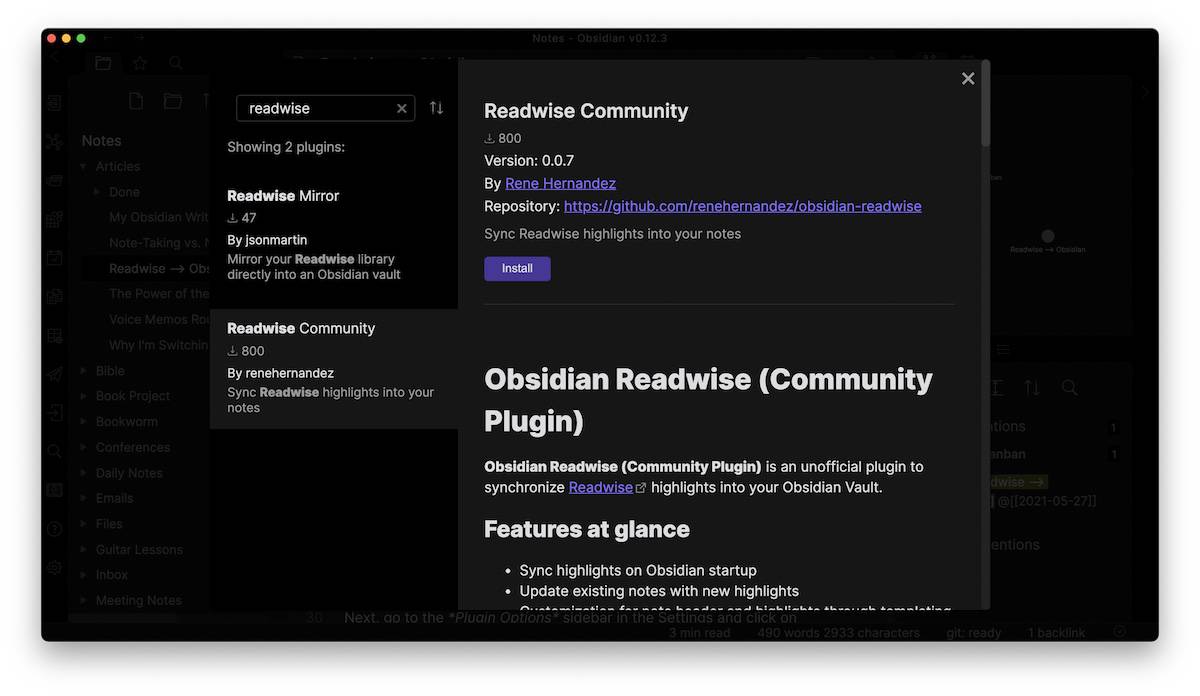
Task: Click 'git: ready' in status bar
Action: [x=974, y=632]
